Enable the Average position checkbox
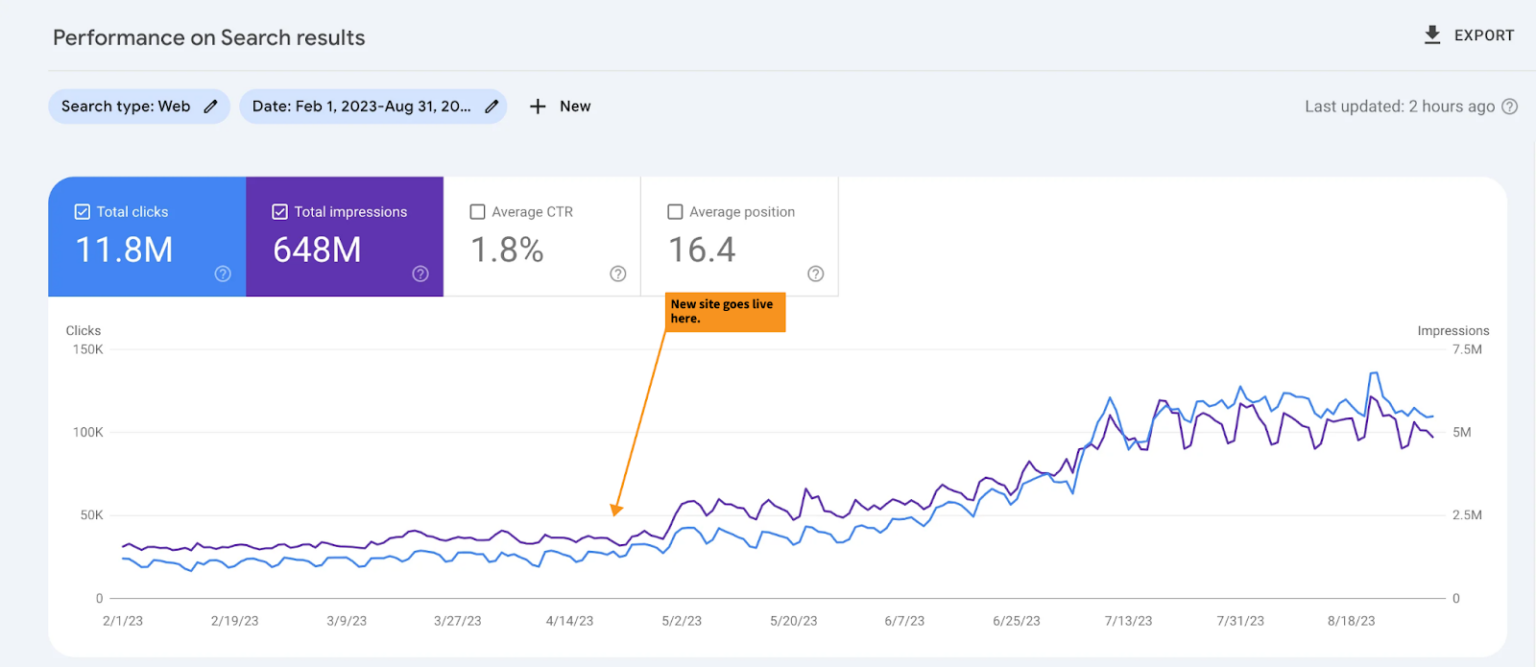This screenshot has width=1536, height=667. tap(675, 211)
